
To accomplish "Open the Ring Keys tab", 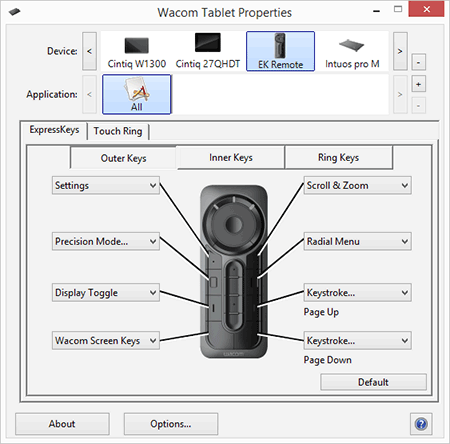I will tap(338, 157).
